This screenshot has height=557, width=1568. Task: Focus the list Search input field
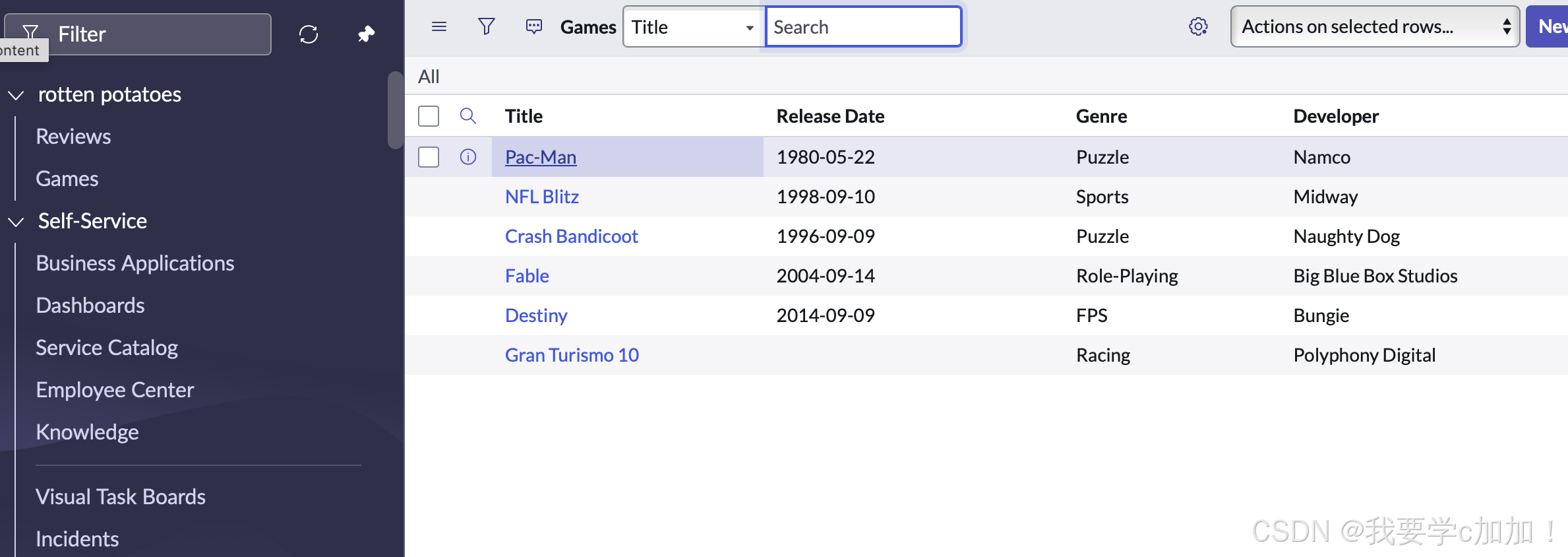[x=863, y=27]
